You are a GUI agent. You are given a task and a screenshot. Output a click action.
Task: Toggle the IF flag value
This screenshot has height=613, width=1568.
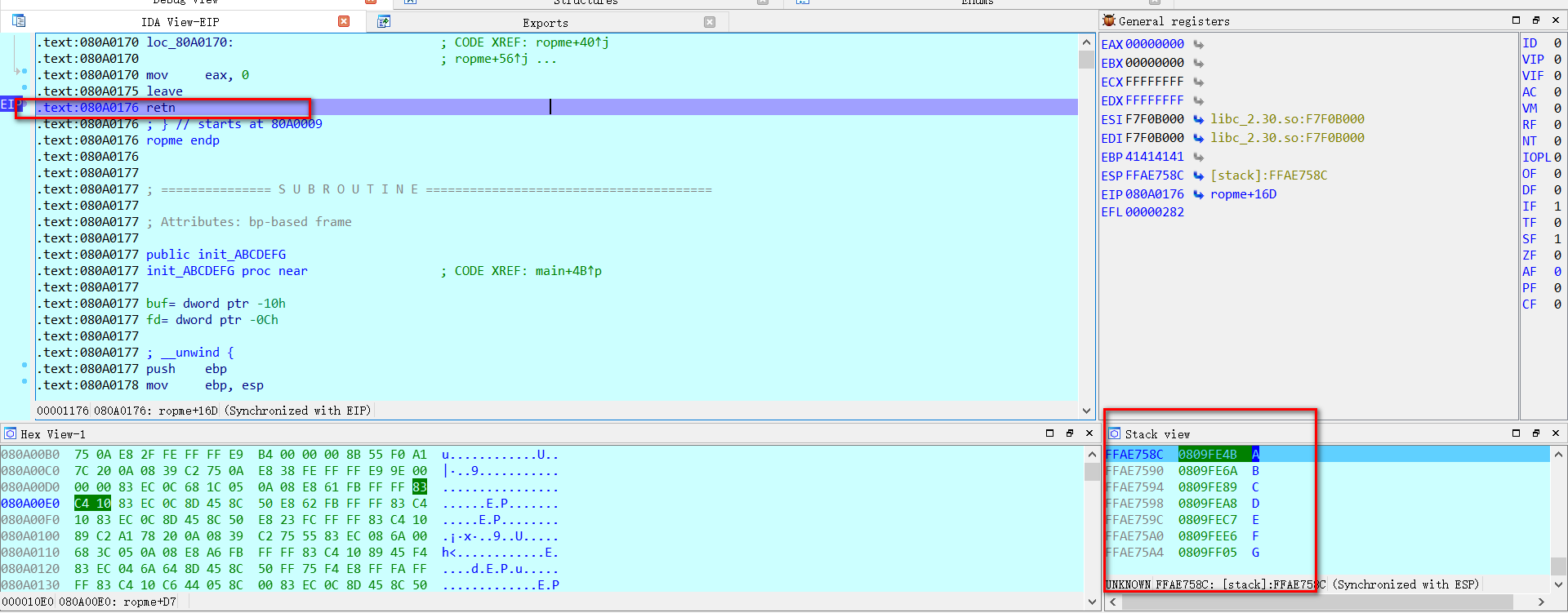(1557, 207)
